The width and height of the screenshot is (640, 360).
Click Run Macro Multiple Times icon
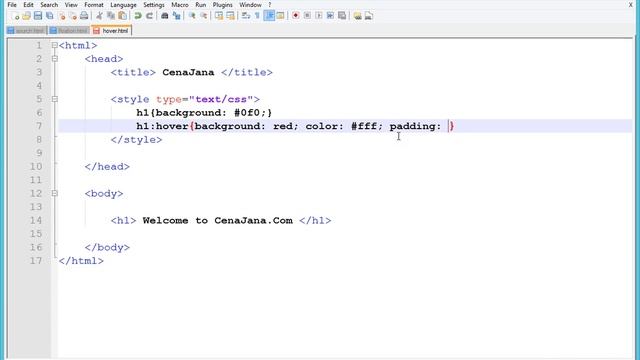[330, 16]
